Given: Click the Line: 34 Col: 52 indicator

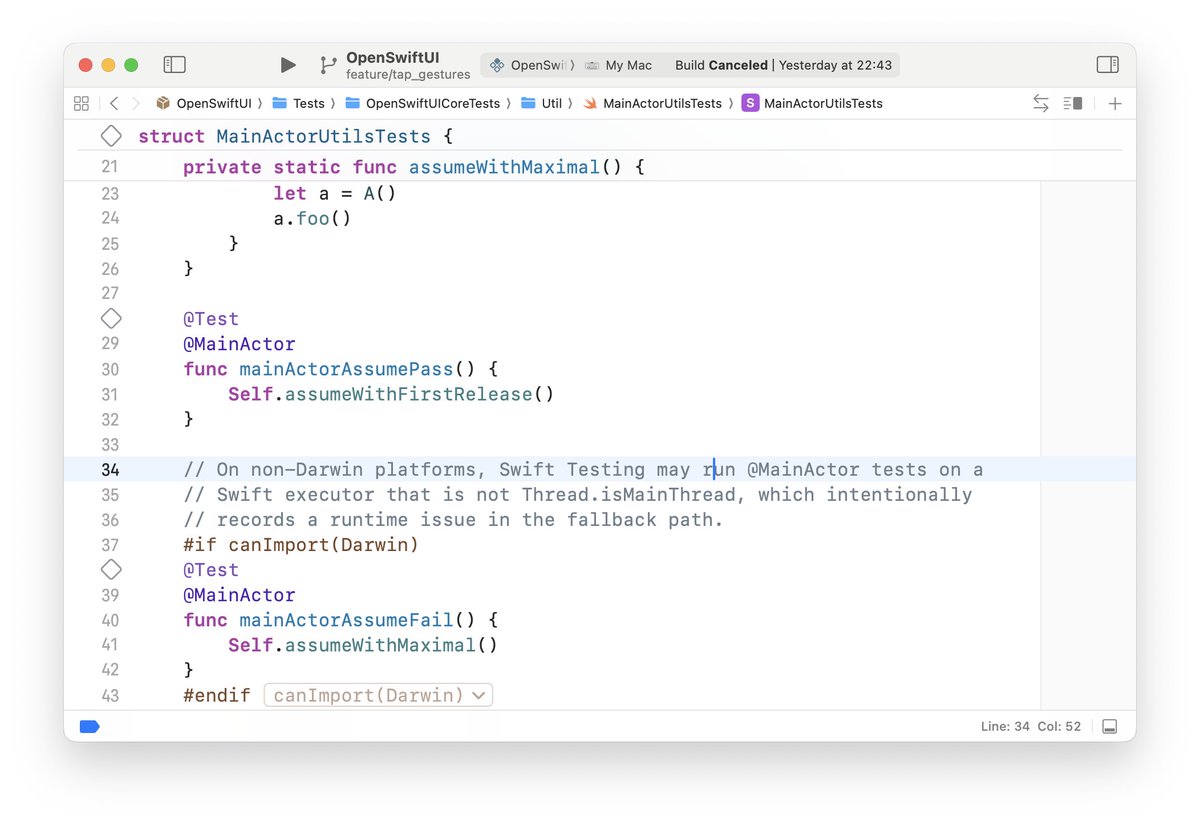Looking at the screenshot, I should (1031, 727).
